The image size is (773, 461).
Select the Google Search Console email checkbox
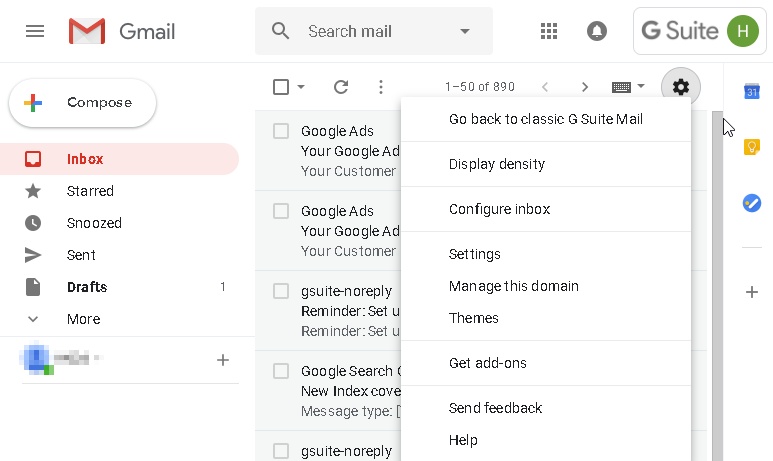(281, 371)
